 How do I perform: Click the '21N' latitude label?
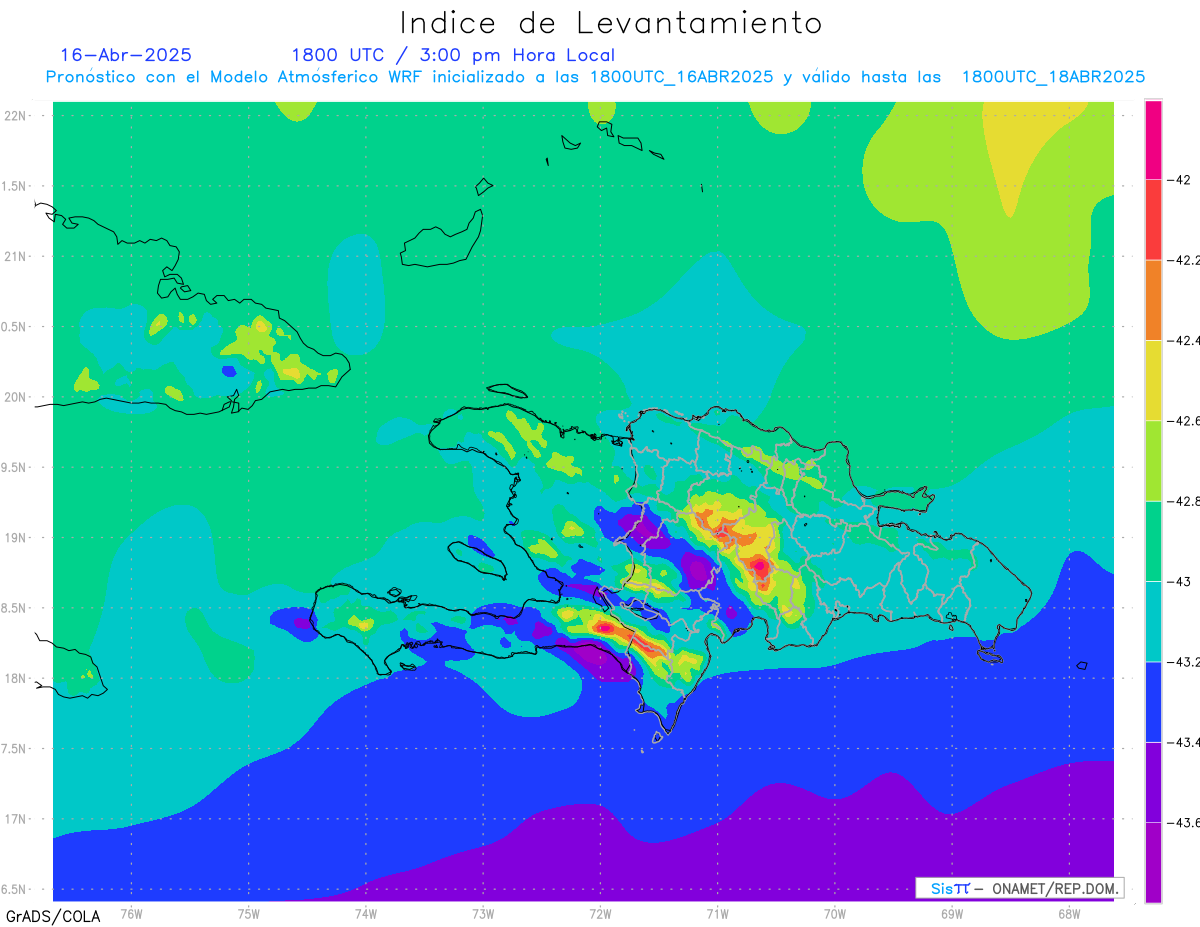[17, 256]
